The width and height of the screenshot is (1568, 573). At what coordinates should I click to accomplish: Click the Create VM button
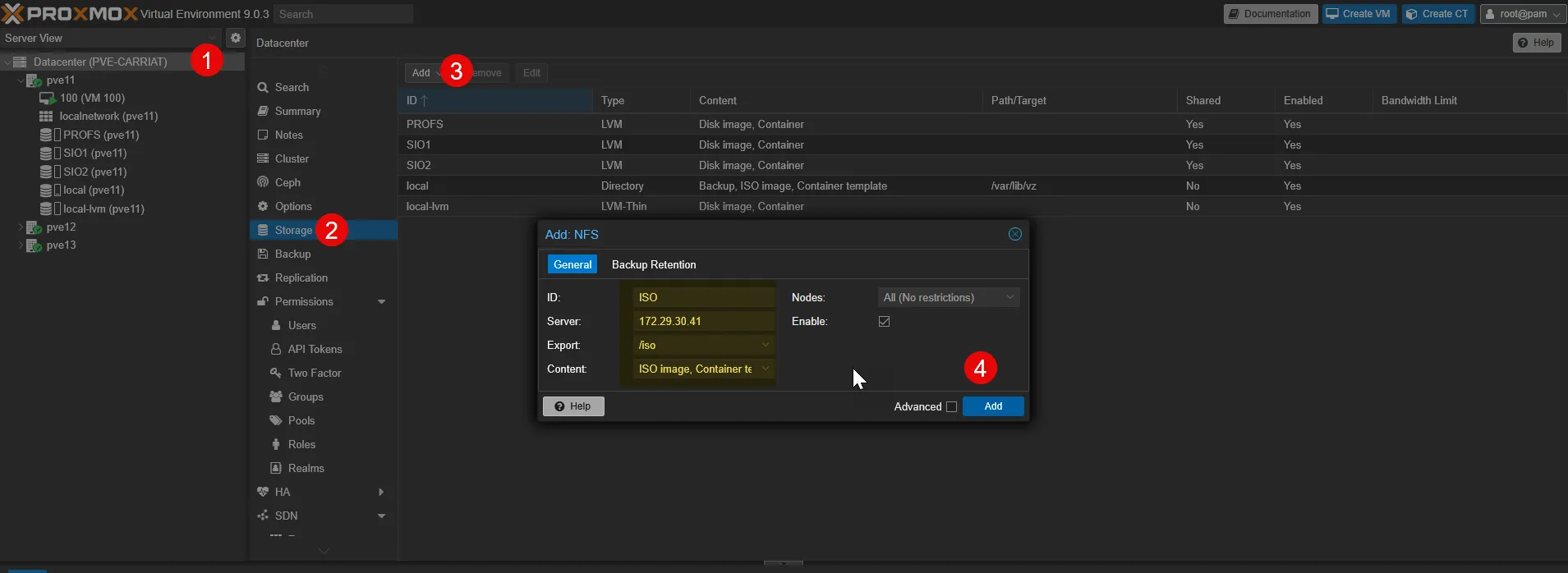click(1359, 14)
